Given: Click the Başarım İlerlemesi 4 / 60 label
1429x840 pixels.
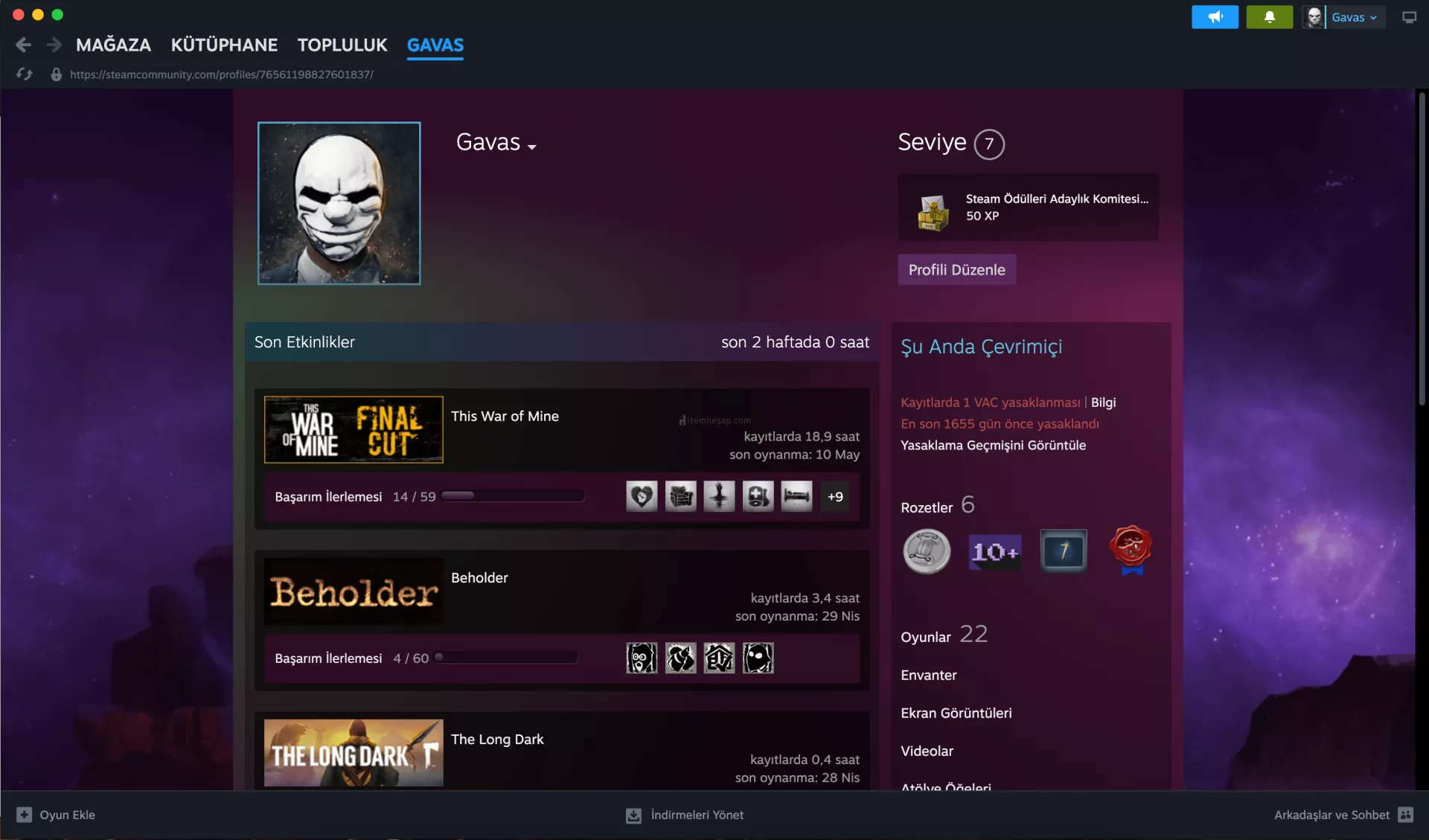Looking at the screenshot, I should coord(351,658).
